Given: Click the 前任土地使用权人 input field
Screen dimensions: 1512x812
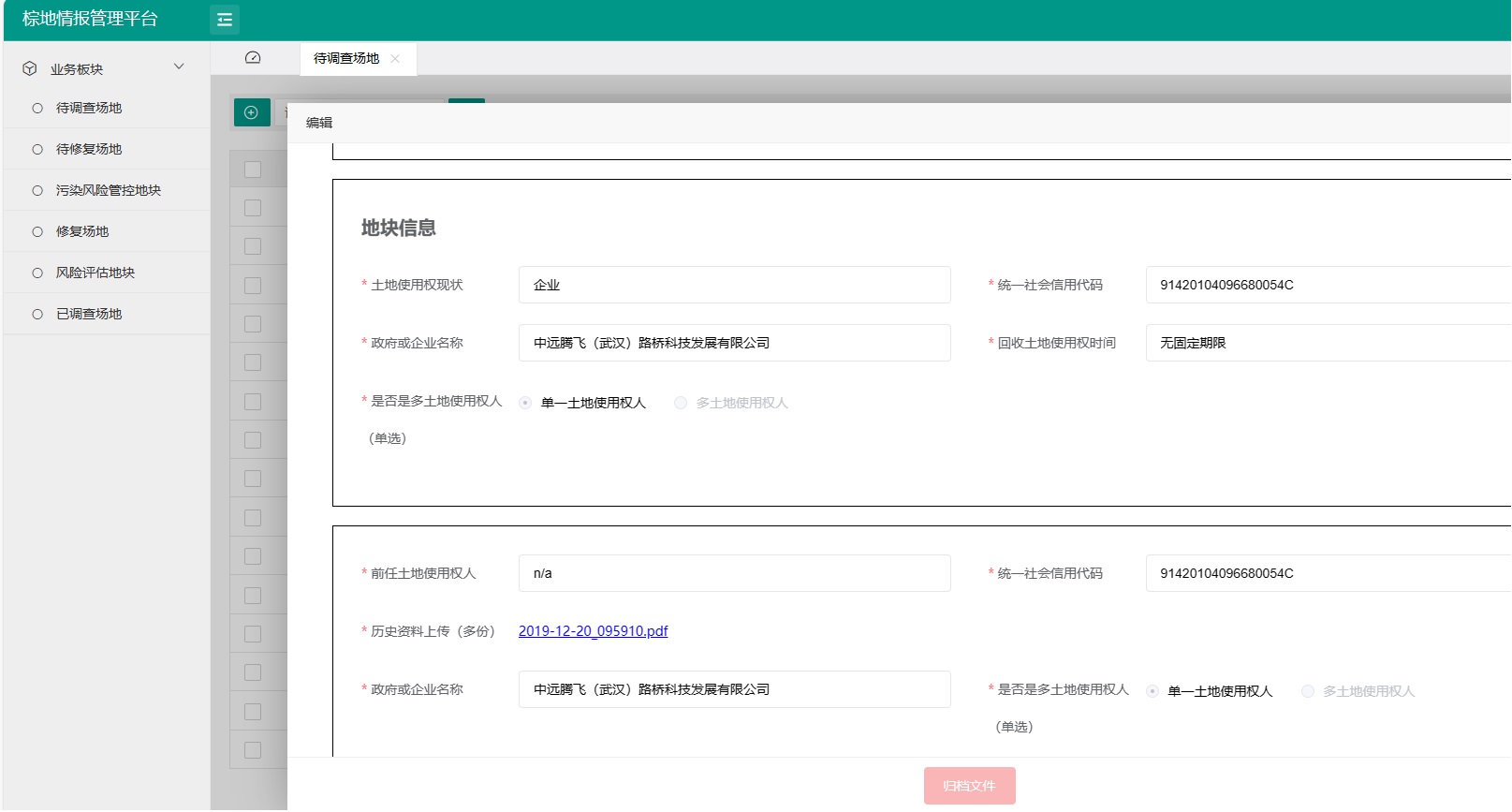Looking at the screenshot, I should point(734,573).
